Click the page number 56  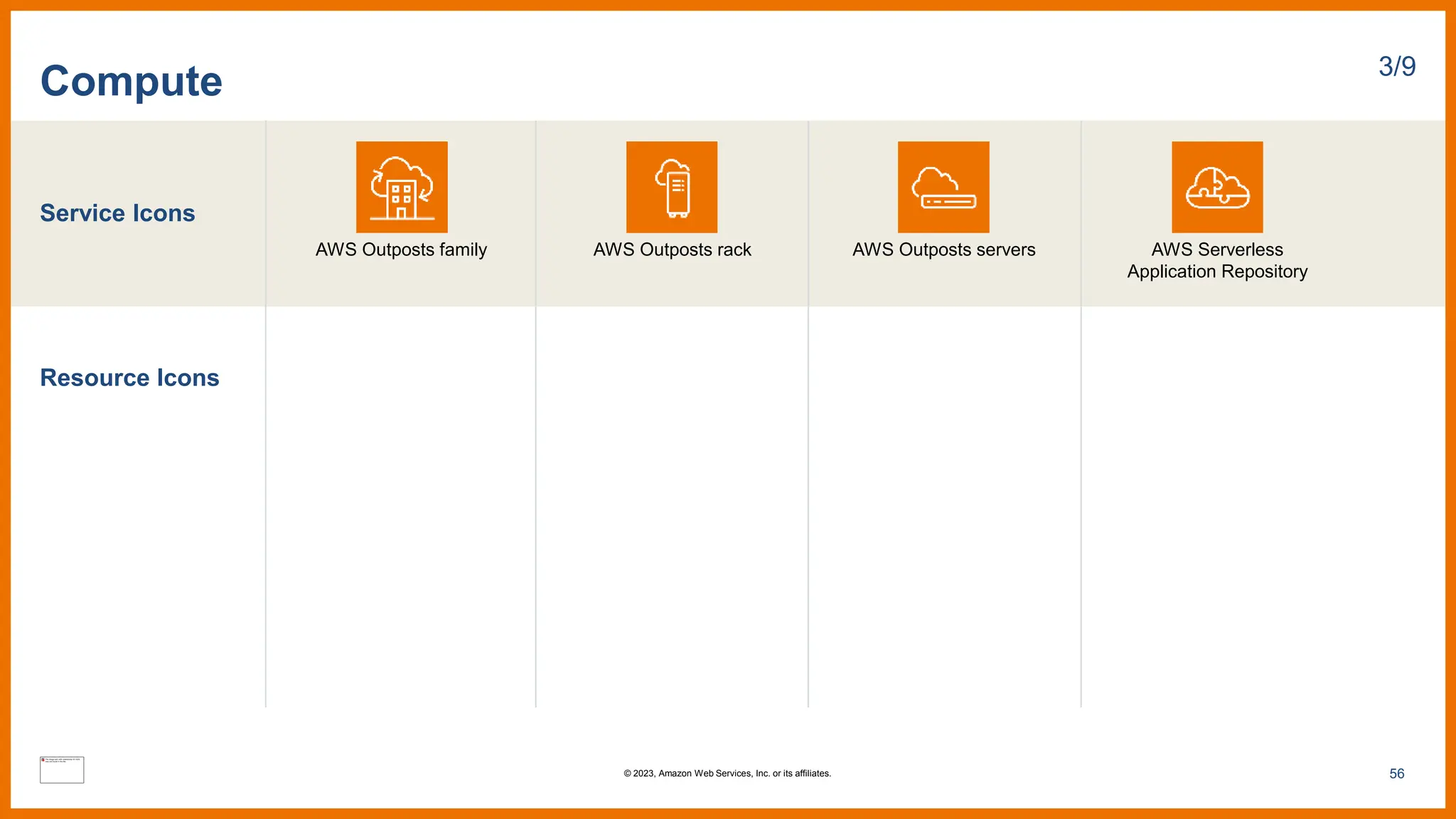click(x=1397, y=773)
